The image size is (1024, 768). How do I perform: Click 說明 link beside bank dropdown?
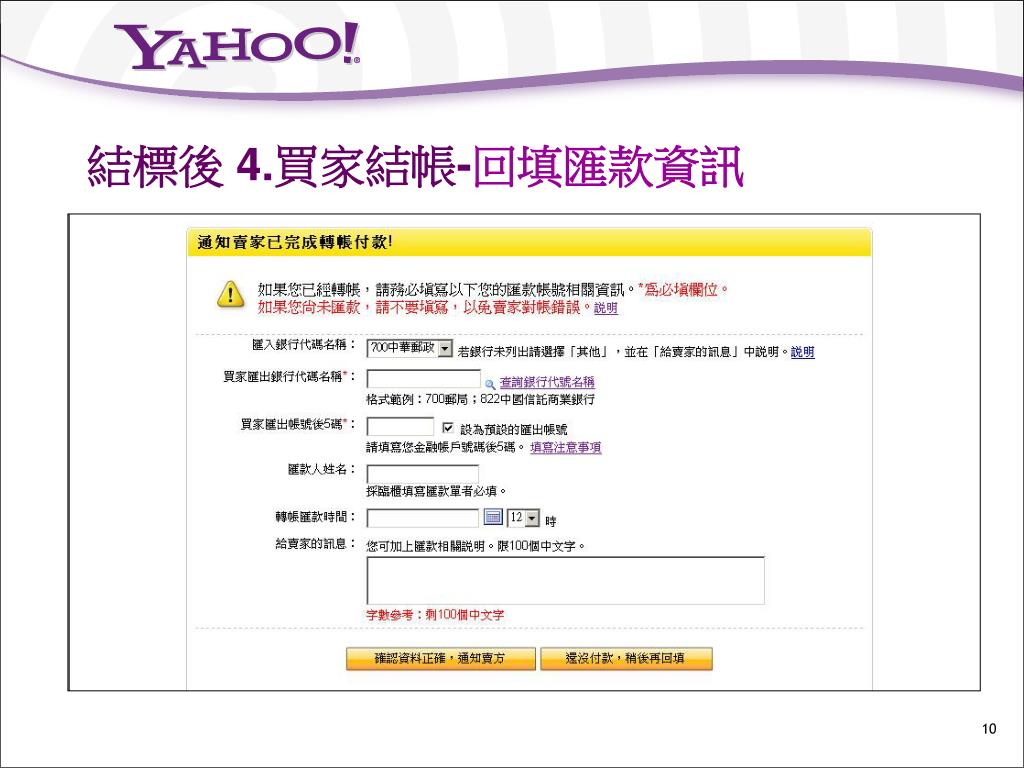pos(803,352)
